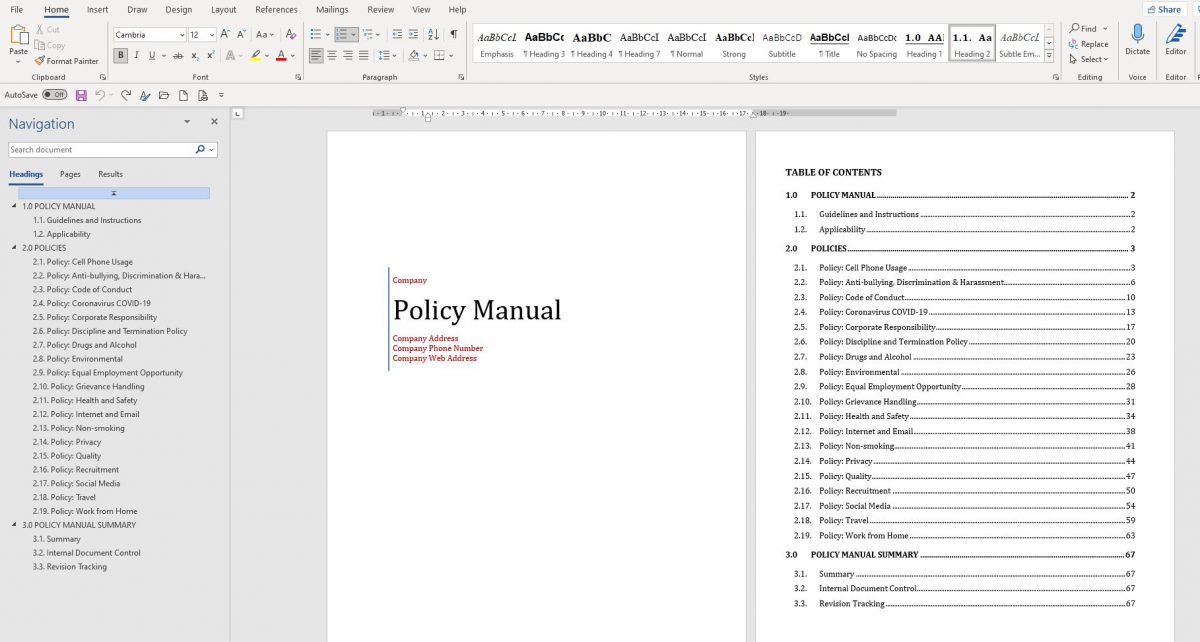The image size is (1200, 642).
Task: Open the Design ribbon tab
Action: 179,9
